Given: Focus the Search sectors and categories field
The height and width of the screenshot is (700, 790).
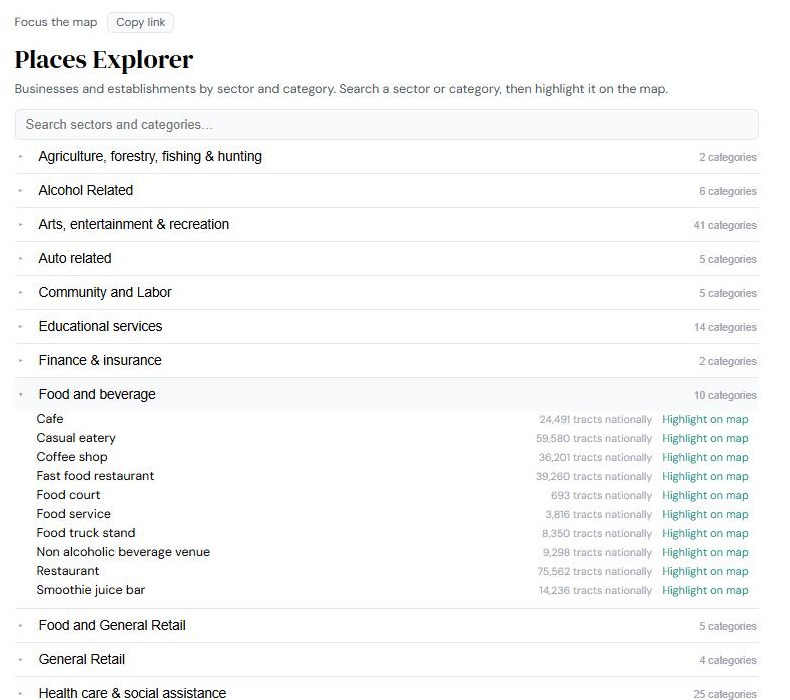Looking at the screenshot, I should point(386,124).
